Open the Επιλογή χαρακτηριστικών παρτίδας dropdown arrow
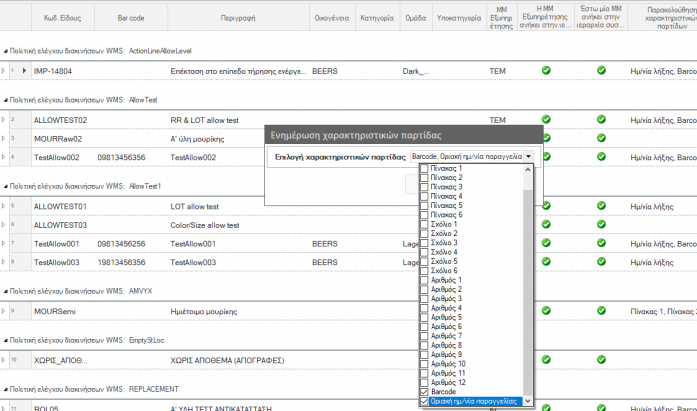 pos(528,156)
